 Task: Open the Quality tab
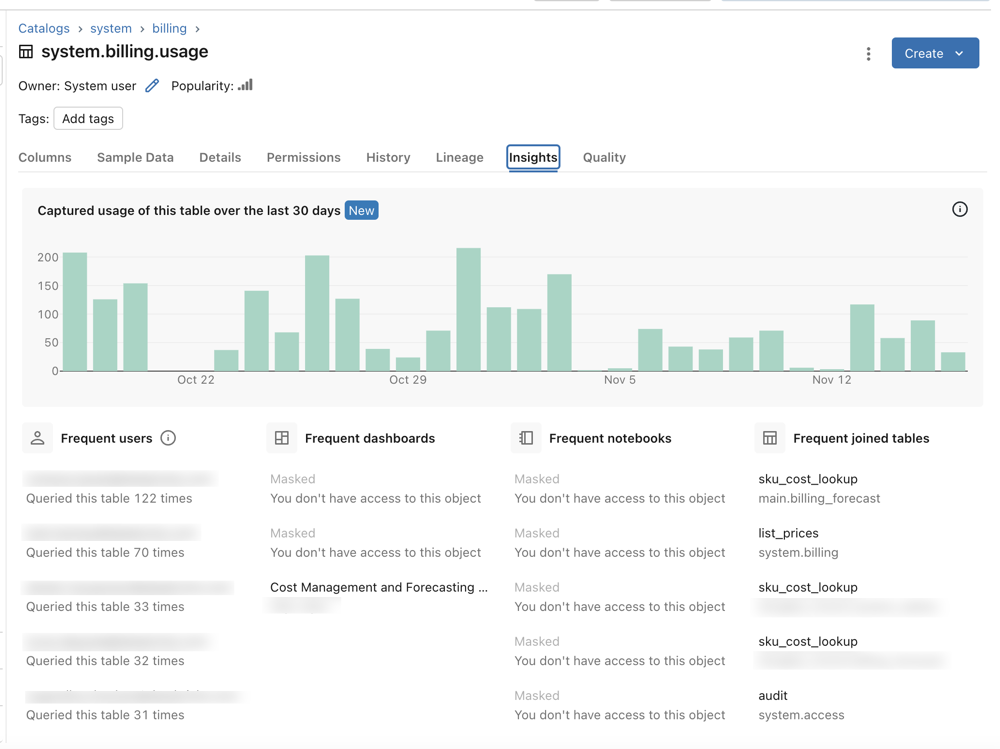click(x=604, y=157)
